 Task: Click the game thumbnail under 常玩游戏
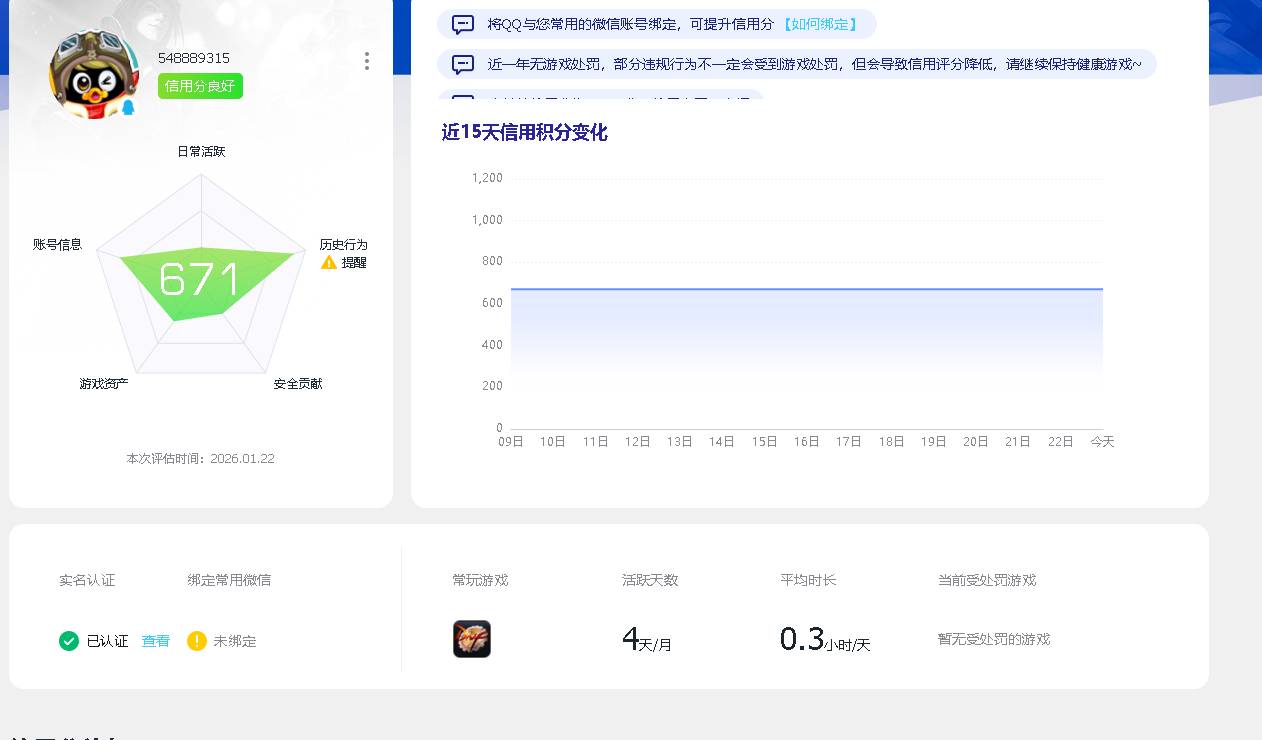[x=471, y=638]
